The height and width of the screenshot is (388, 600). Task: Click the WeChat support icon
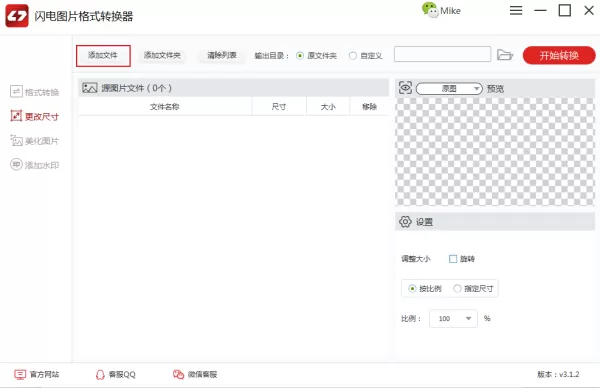click(x=178, y=374)
